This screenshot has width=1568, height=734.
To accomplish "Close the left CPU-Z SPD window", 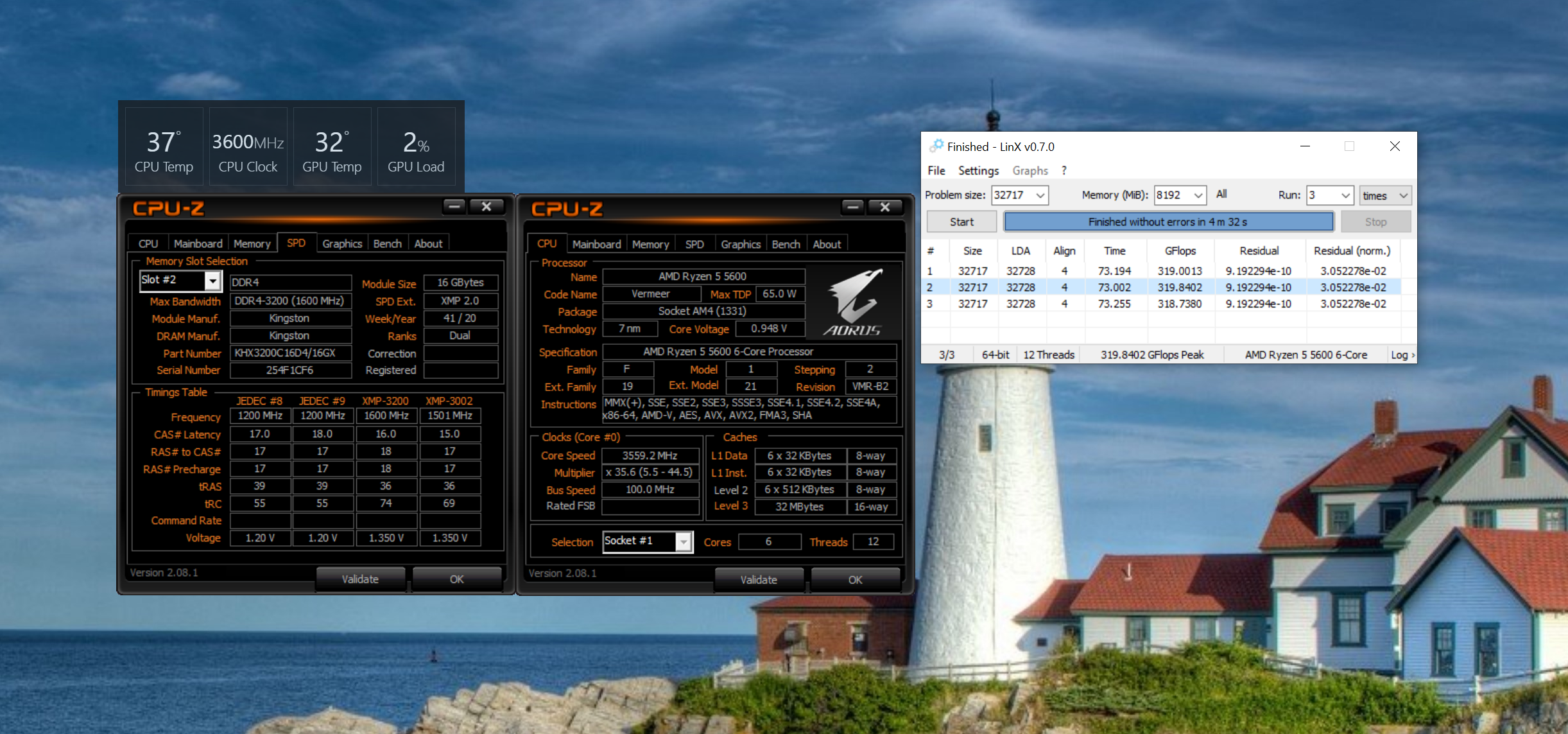I will [x=487, y=206].
